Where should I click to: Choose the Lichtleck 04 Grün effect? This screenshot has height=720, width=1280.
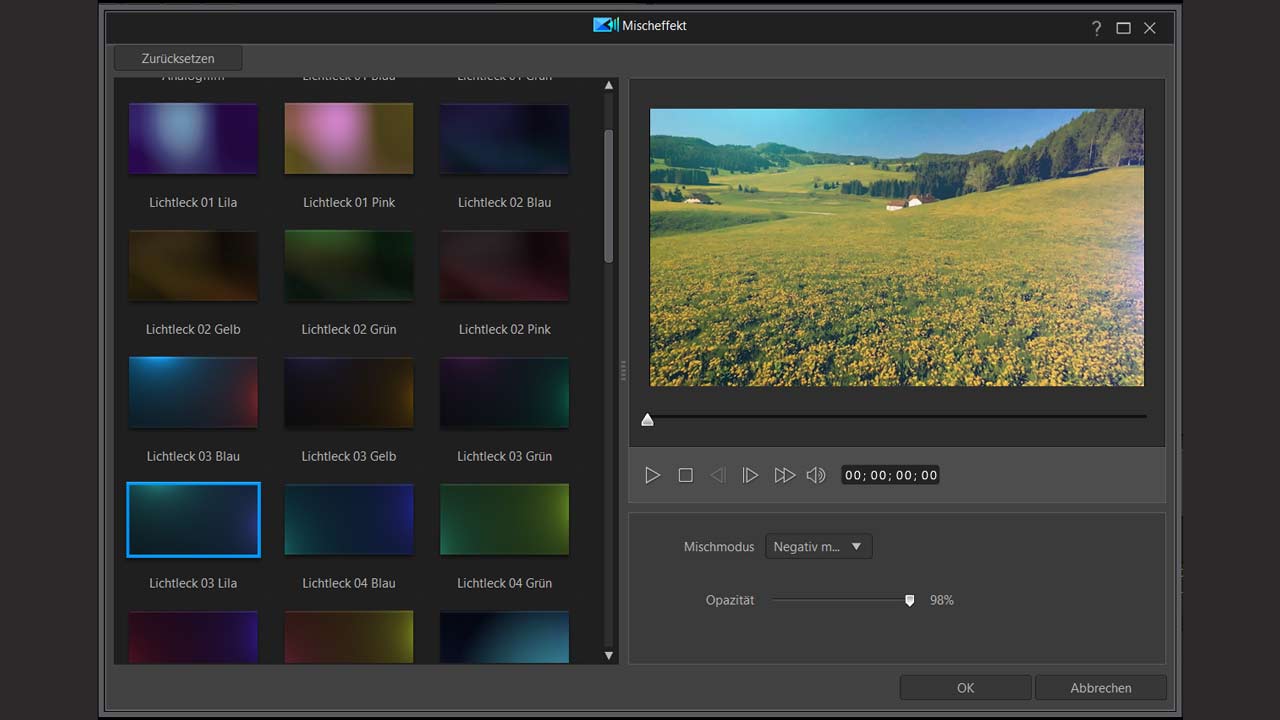click(504, 520)
